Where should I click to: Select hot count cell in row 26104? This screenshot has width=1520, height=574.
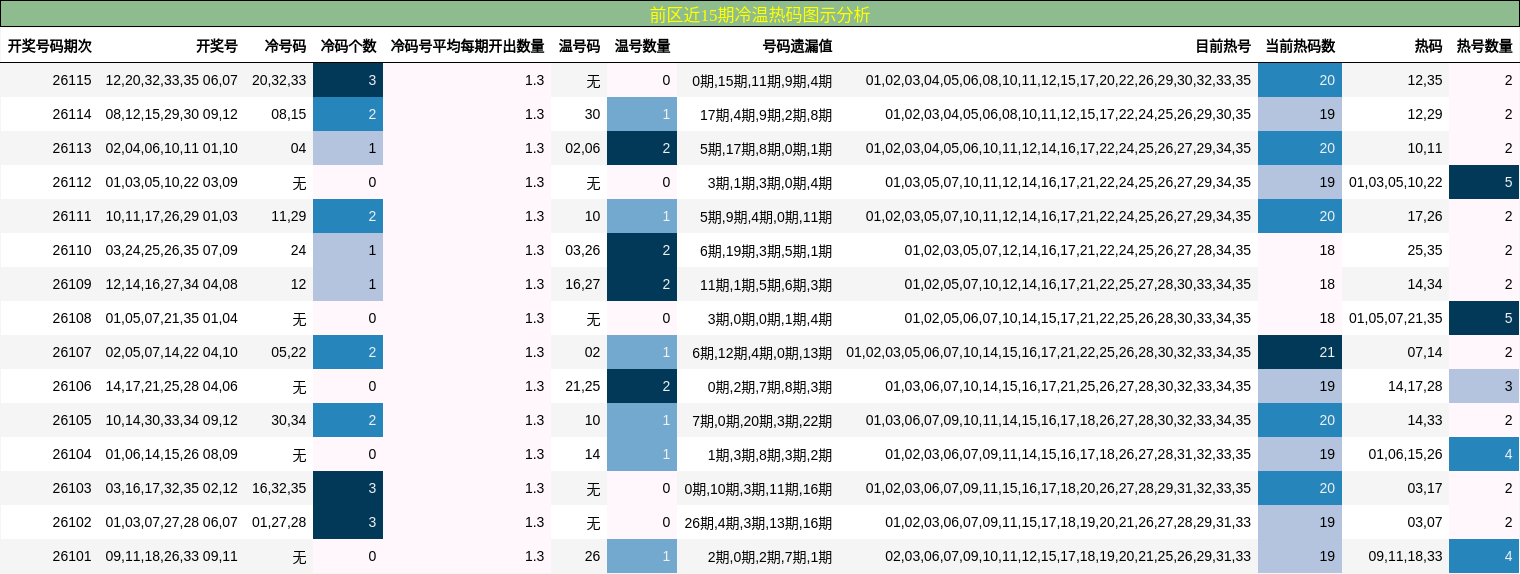[1484, 454]
